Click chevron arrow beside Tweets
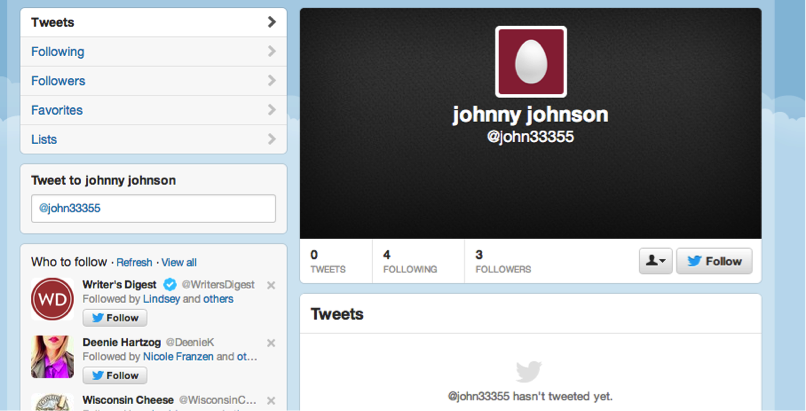The height and width of the screenshot is (411, 806). 272,22
